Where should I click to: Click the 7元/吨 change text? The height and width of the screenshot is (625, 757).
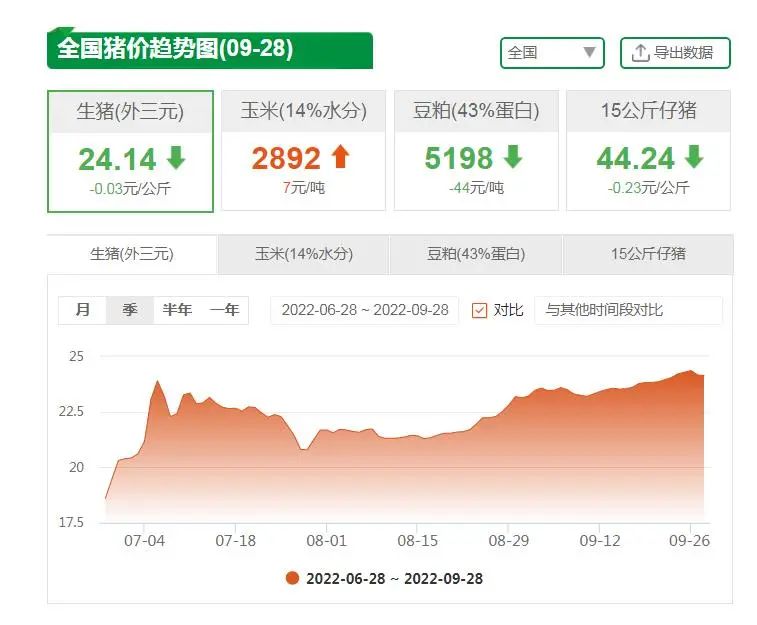(304, 187)
